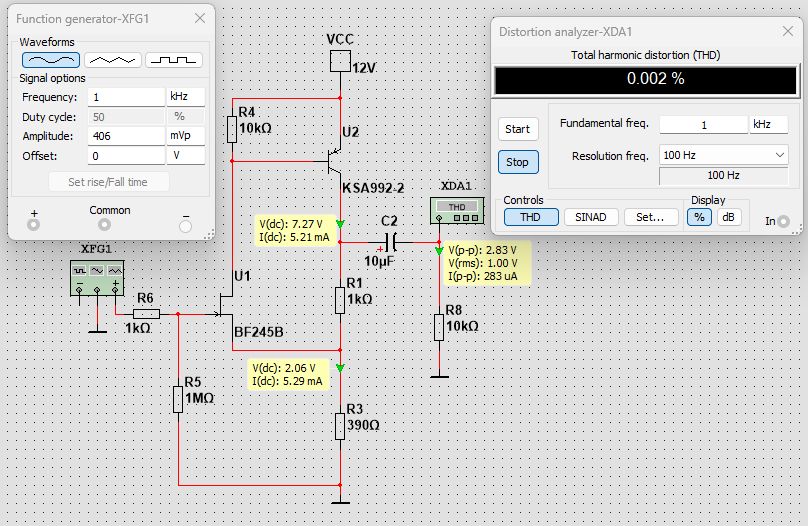Click the Amplitude unit mVp selector
This screenshot has width=808, height=526.
pyautogui.click(x=186, y=135)
